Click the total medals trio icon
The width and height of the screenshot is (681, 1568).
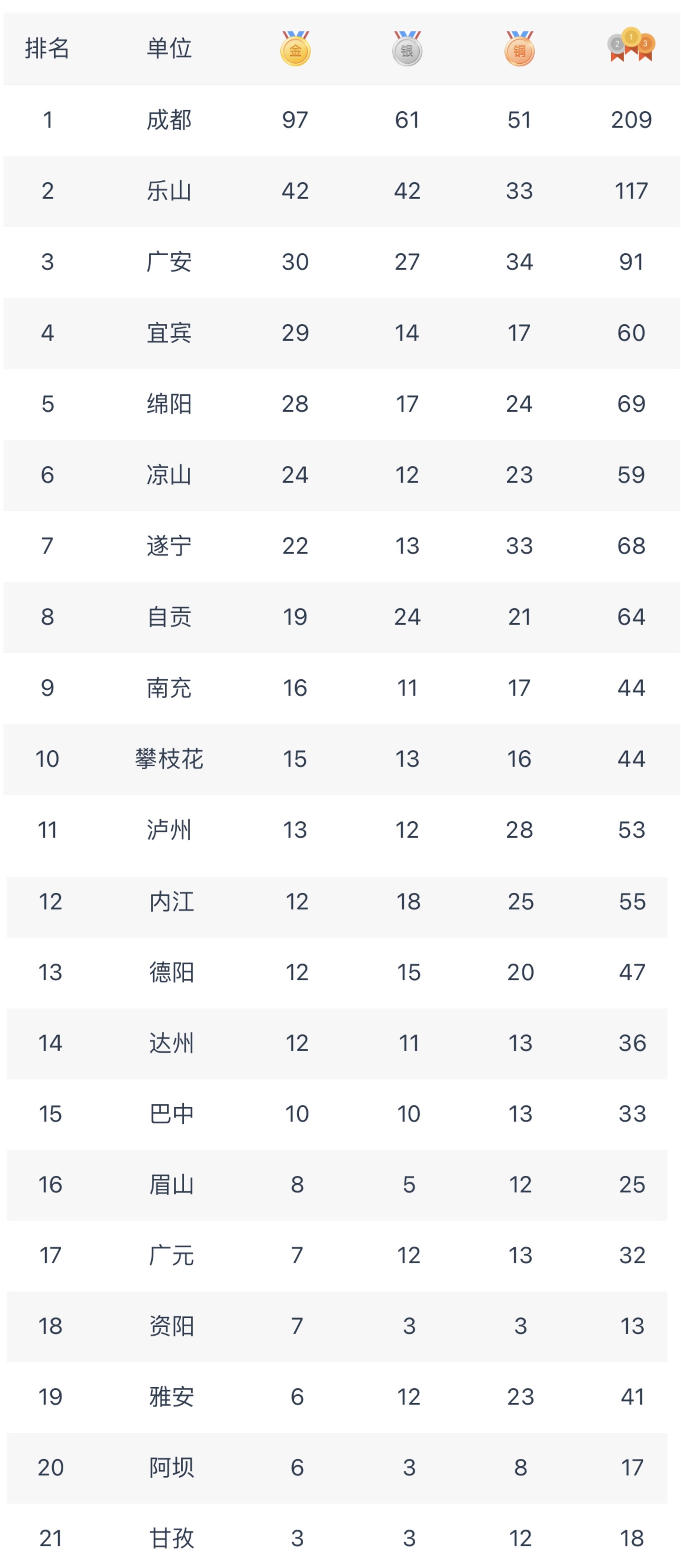tap(631, 45)
